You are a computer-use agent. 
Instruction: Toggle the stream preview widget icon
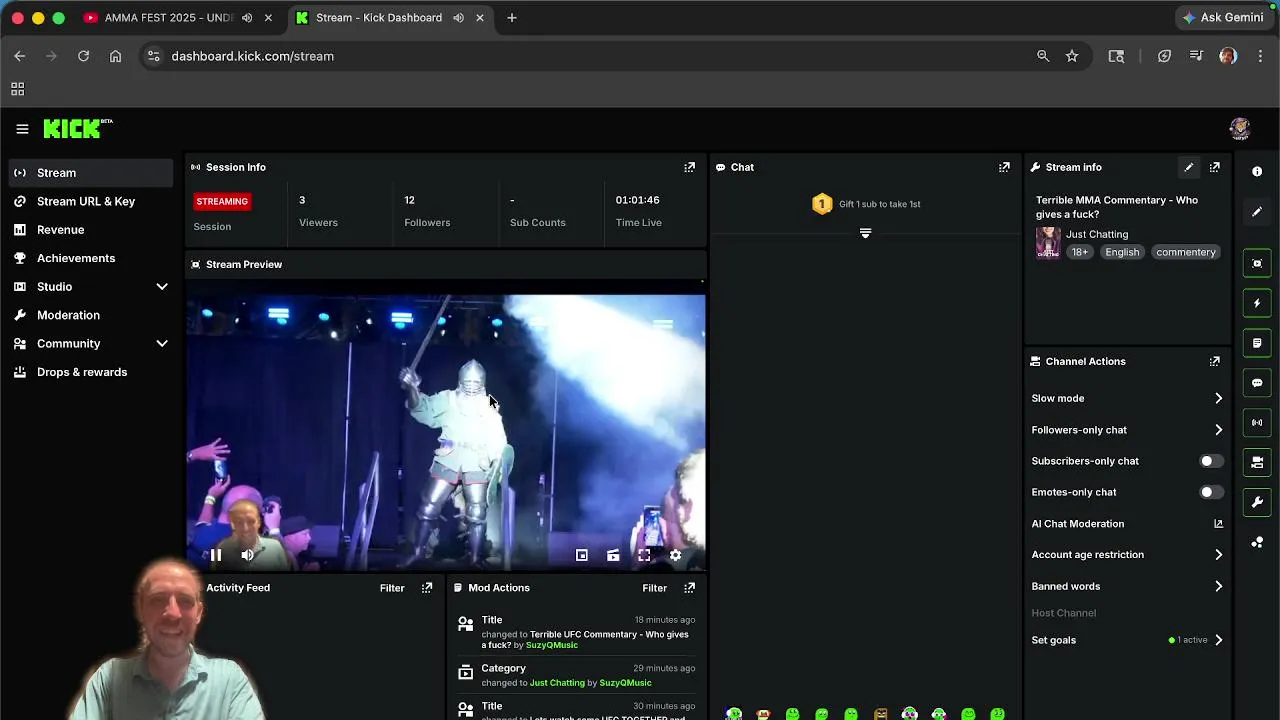(x=1257, y=264)
